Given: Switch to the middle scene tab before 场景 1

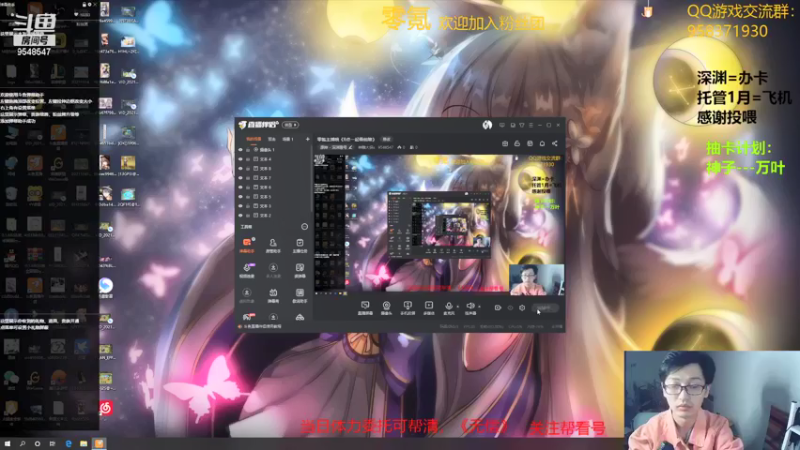Looking at the screenshot, I should [x=272, y=139].
